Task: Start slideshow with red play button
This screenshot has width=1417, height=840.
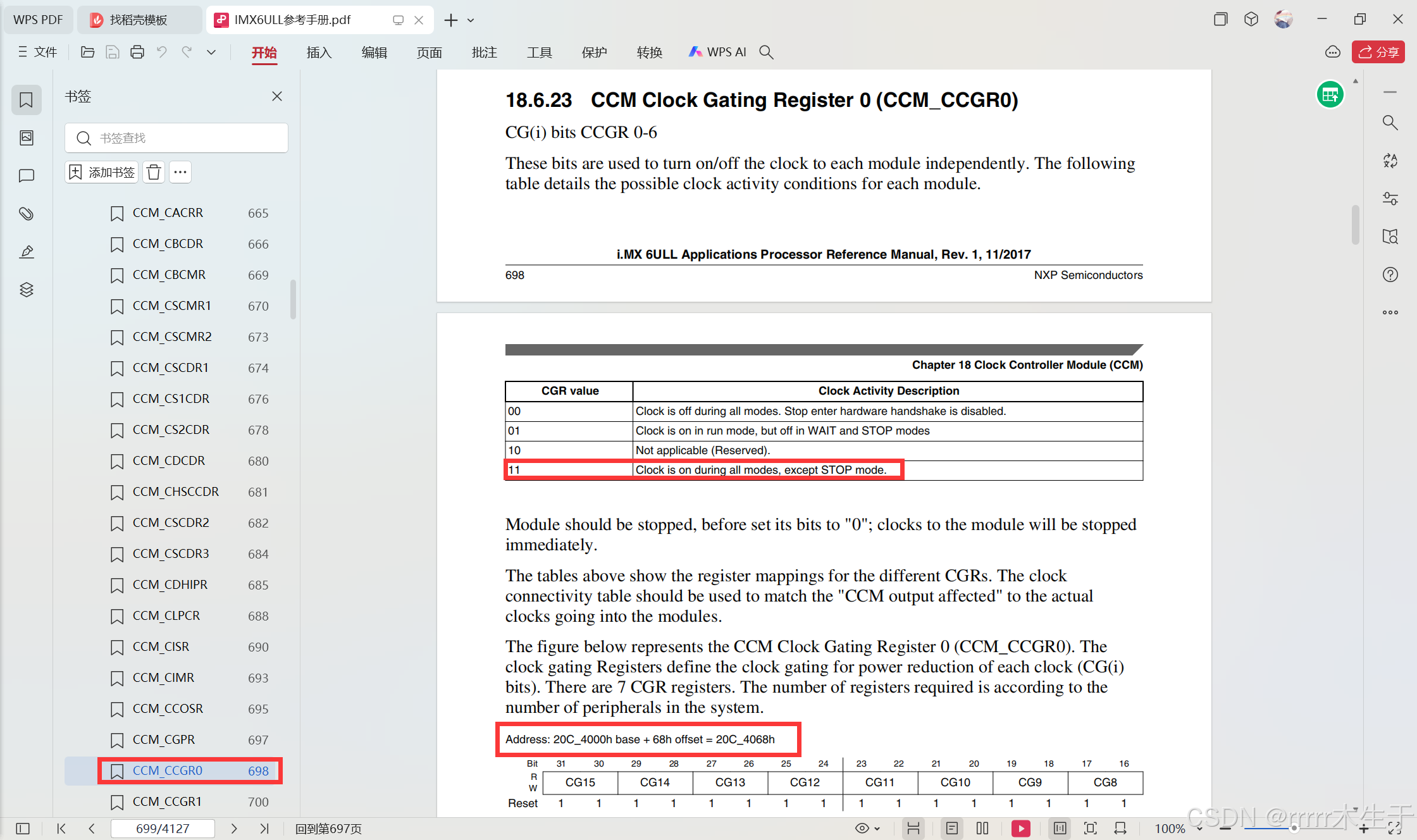Action: point(1020,828)
